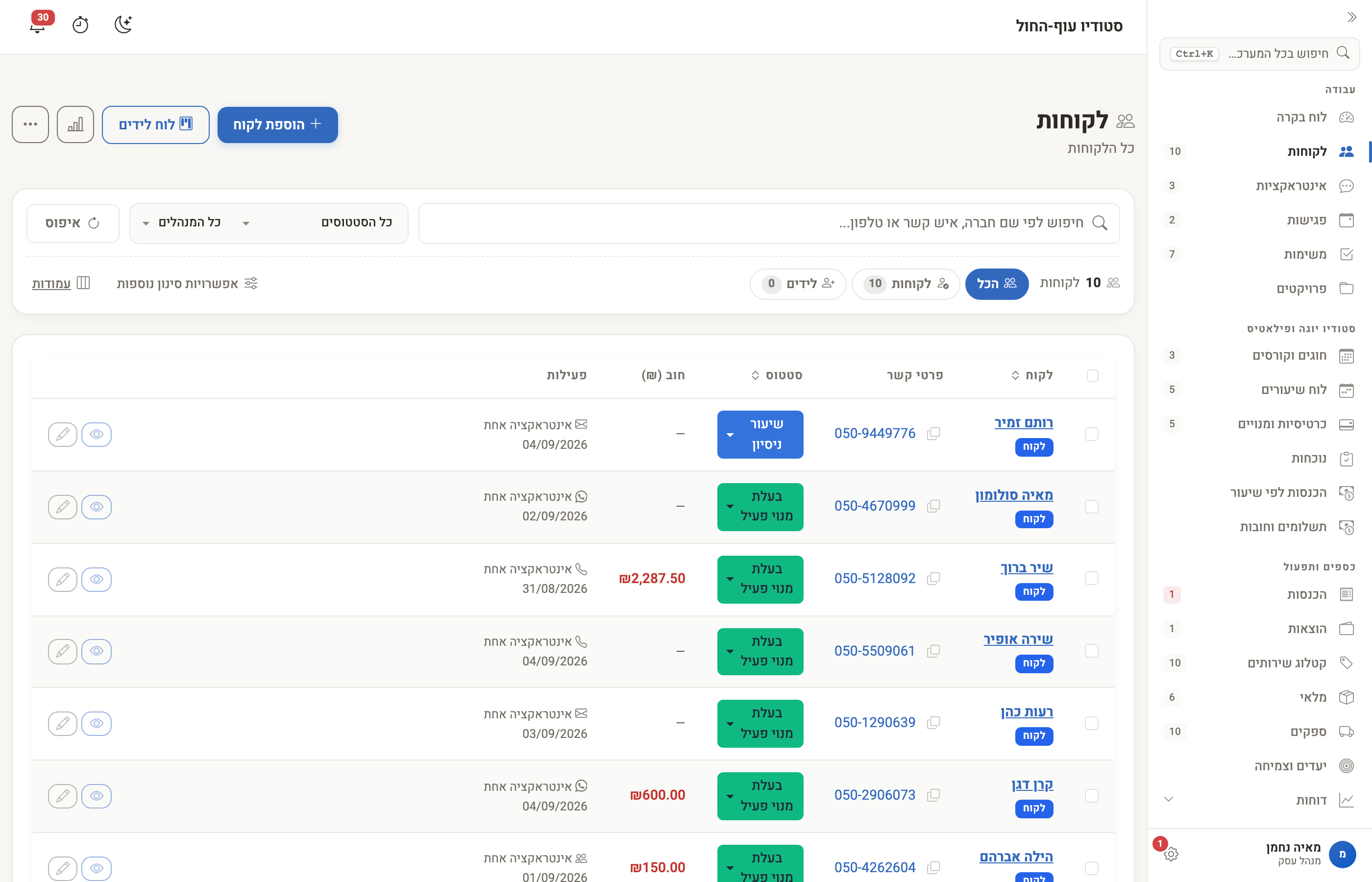The height and width of the screenshot is (882, 1372).
Task: Check the רותם זמיר row checkbox
Action: click(x=1092, y=434)
